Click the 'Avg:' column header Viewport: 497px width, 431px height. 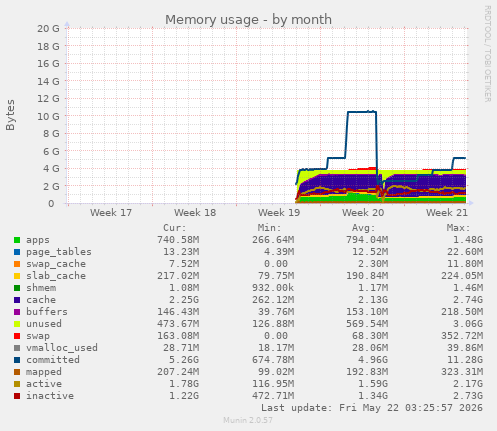[364, 228]
